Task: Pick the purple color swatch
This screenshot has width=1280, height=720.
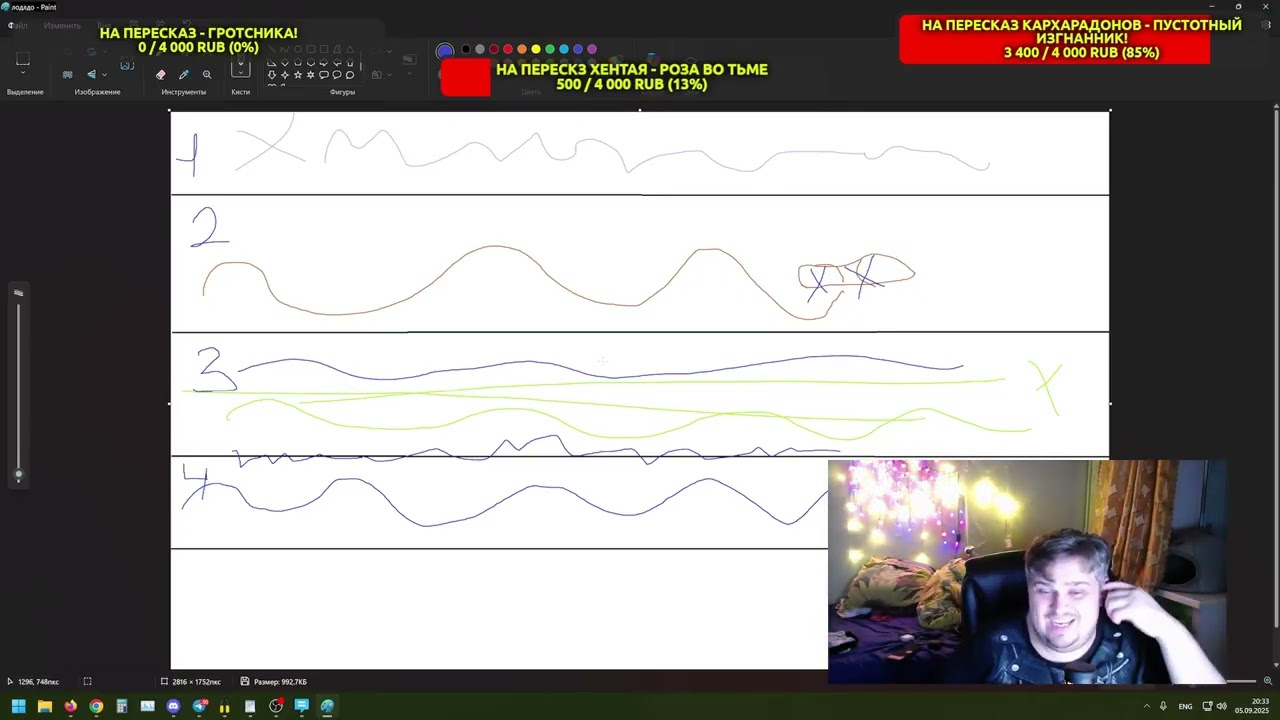Action: (592, 49)
